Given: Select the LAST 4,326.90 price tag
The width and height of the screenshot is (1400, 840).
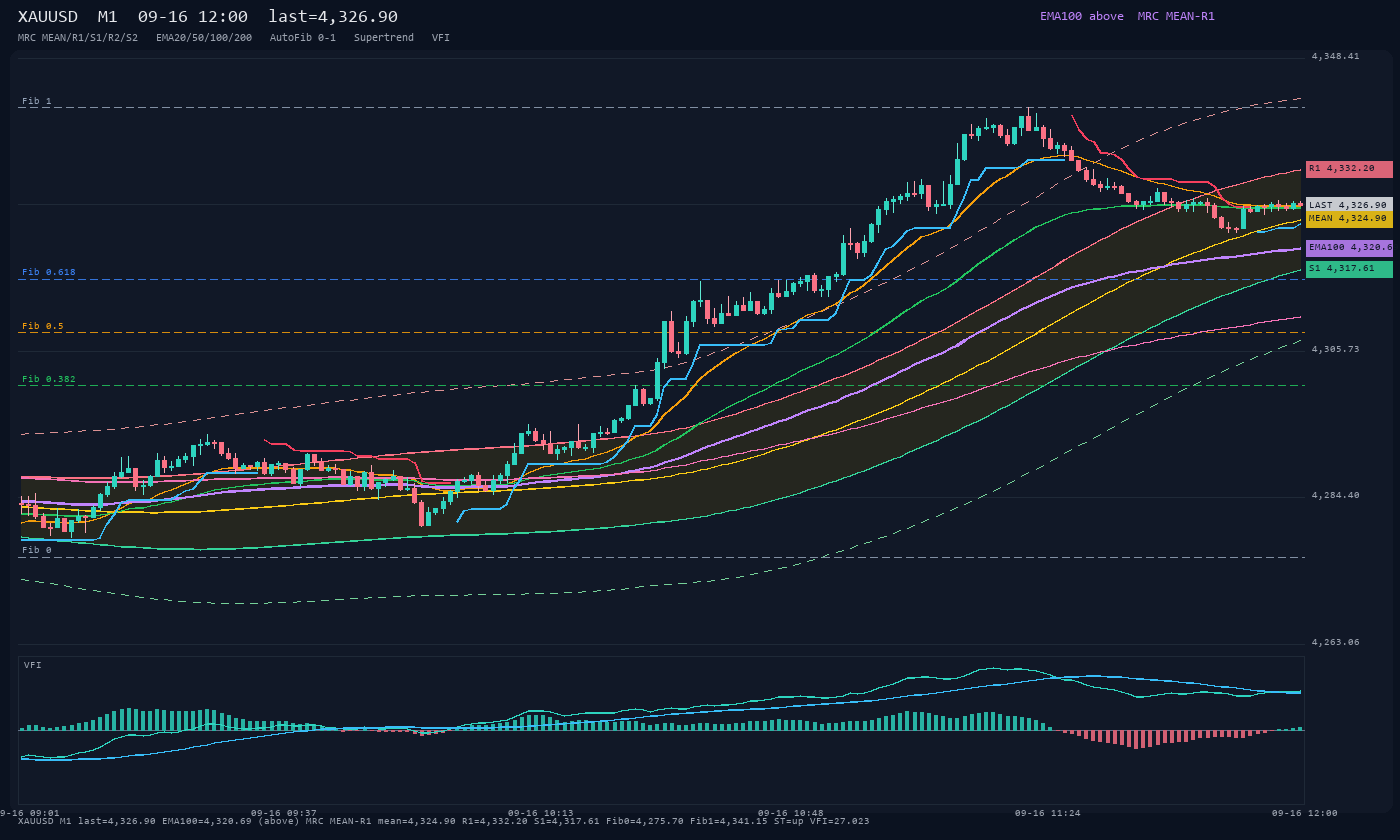Looking at the screenshot, I should click(1349, 204).
